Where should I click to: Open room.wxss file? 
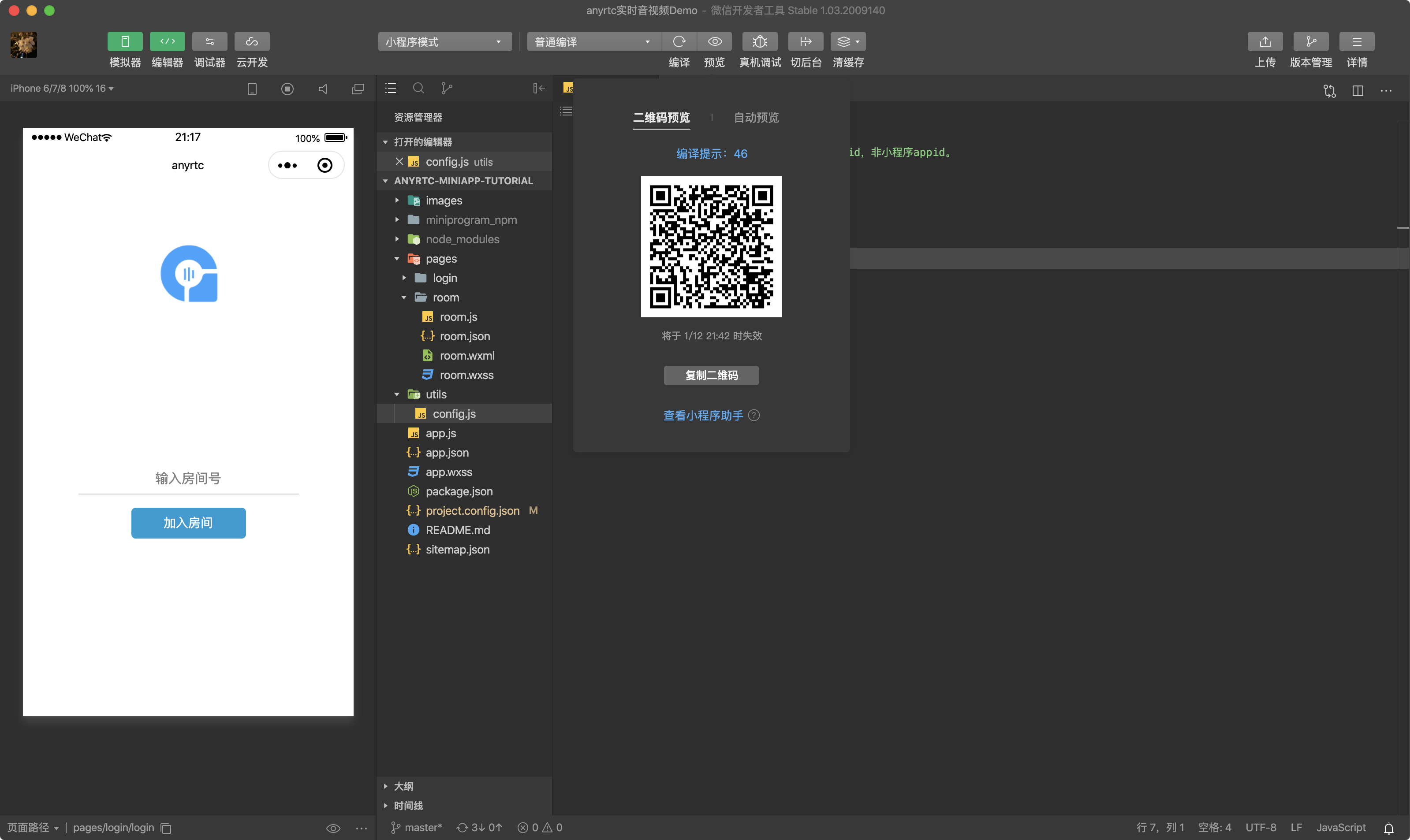[464, 375]
